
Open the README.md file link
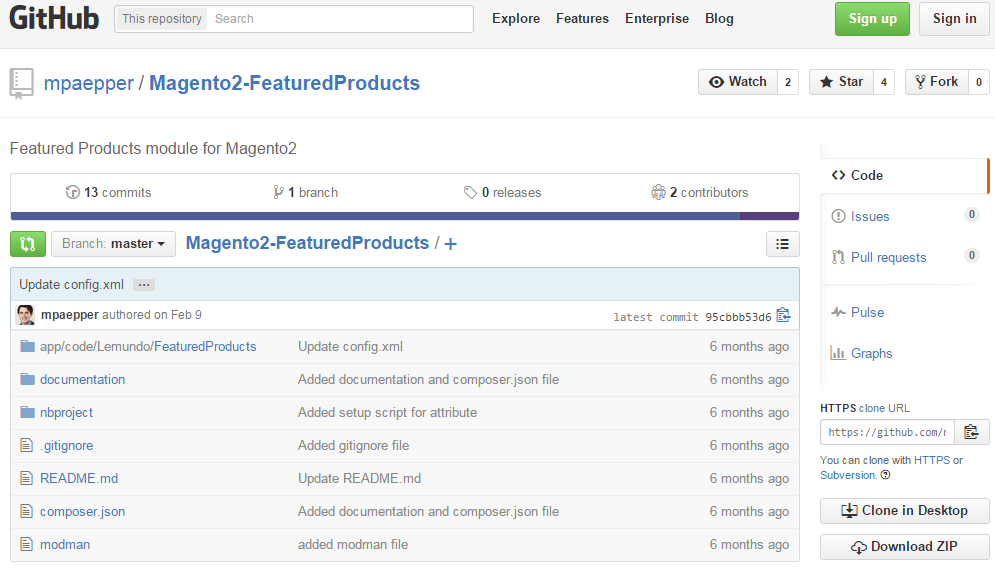pyautogui.click(x=79, y=478)
